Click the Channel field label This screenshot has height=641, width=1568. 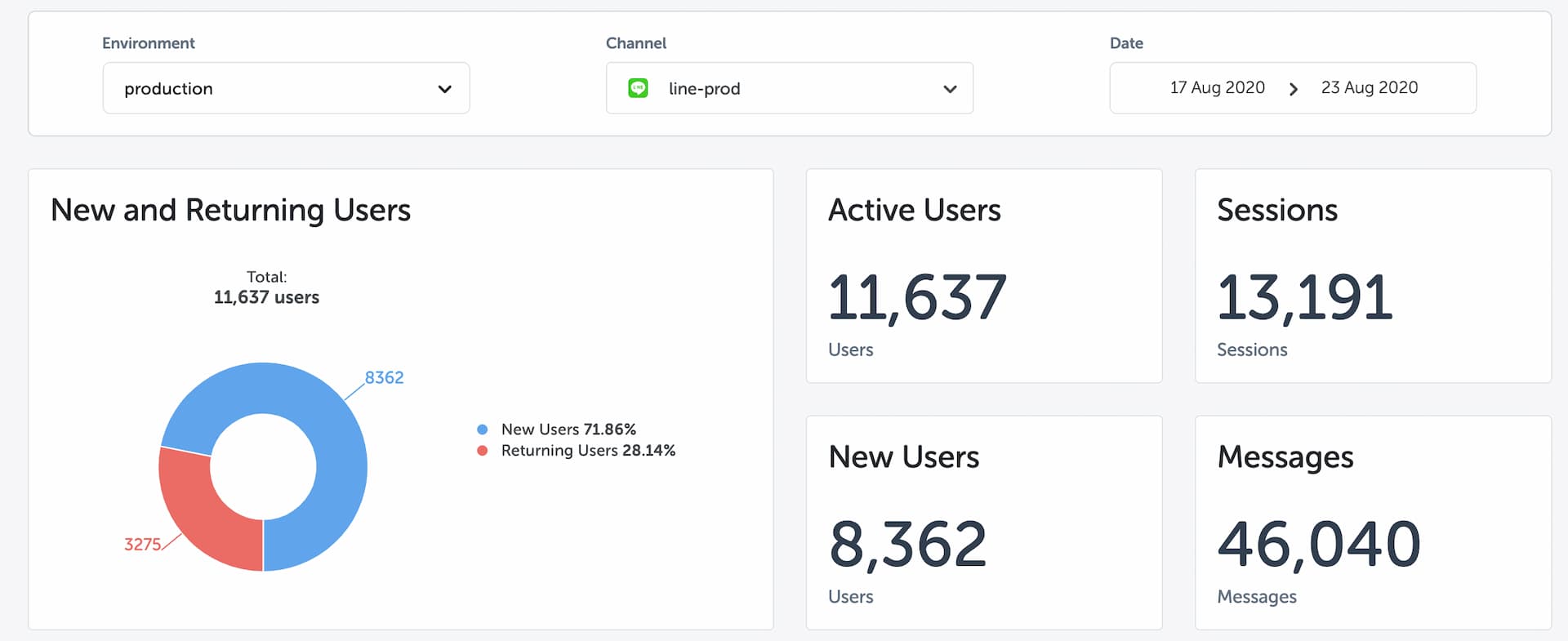pyautogui.click(x=636, y=43)
